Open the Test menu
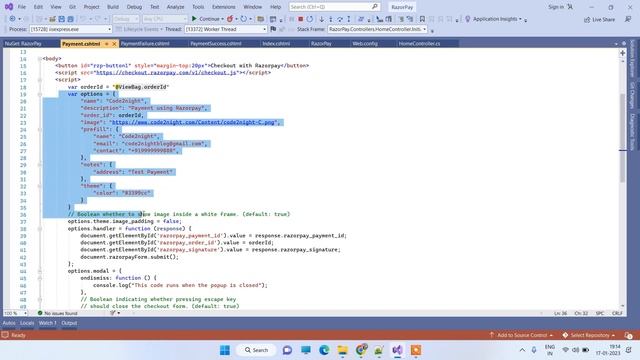Viewport: 640px width, 360px height. coord(155,7)
